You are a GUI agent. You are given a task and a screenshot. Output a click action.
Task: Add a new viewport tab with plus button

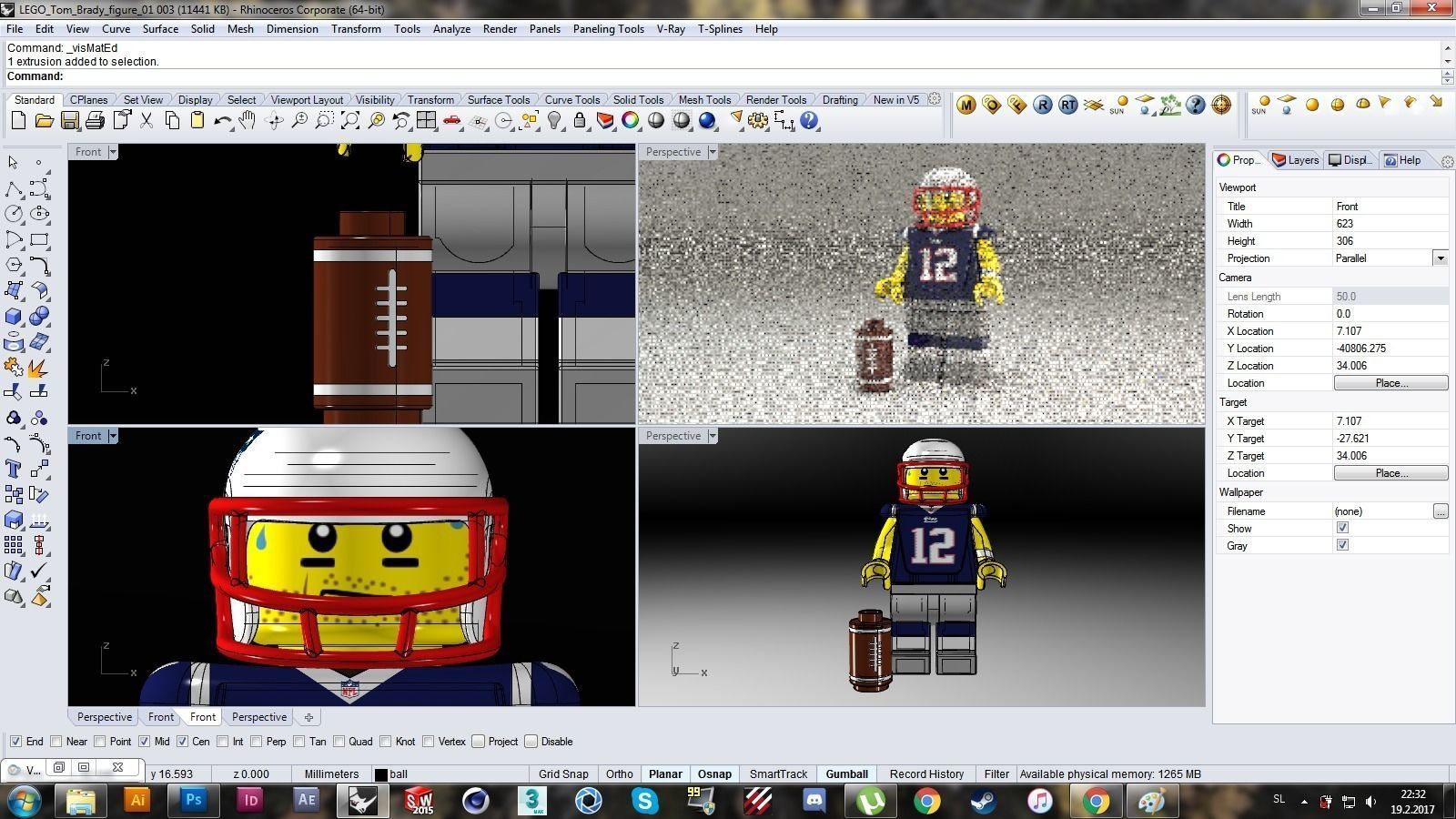click(x=308, y=717)
